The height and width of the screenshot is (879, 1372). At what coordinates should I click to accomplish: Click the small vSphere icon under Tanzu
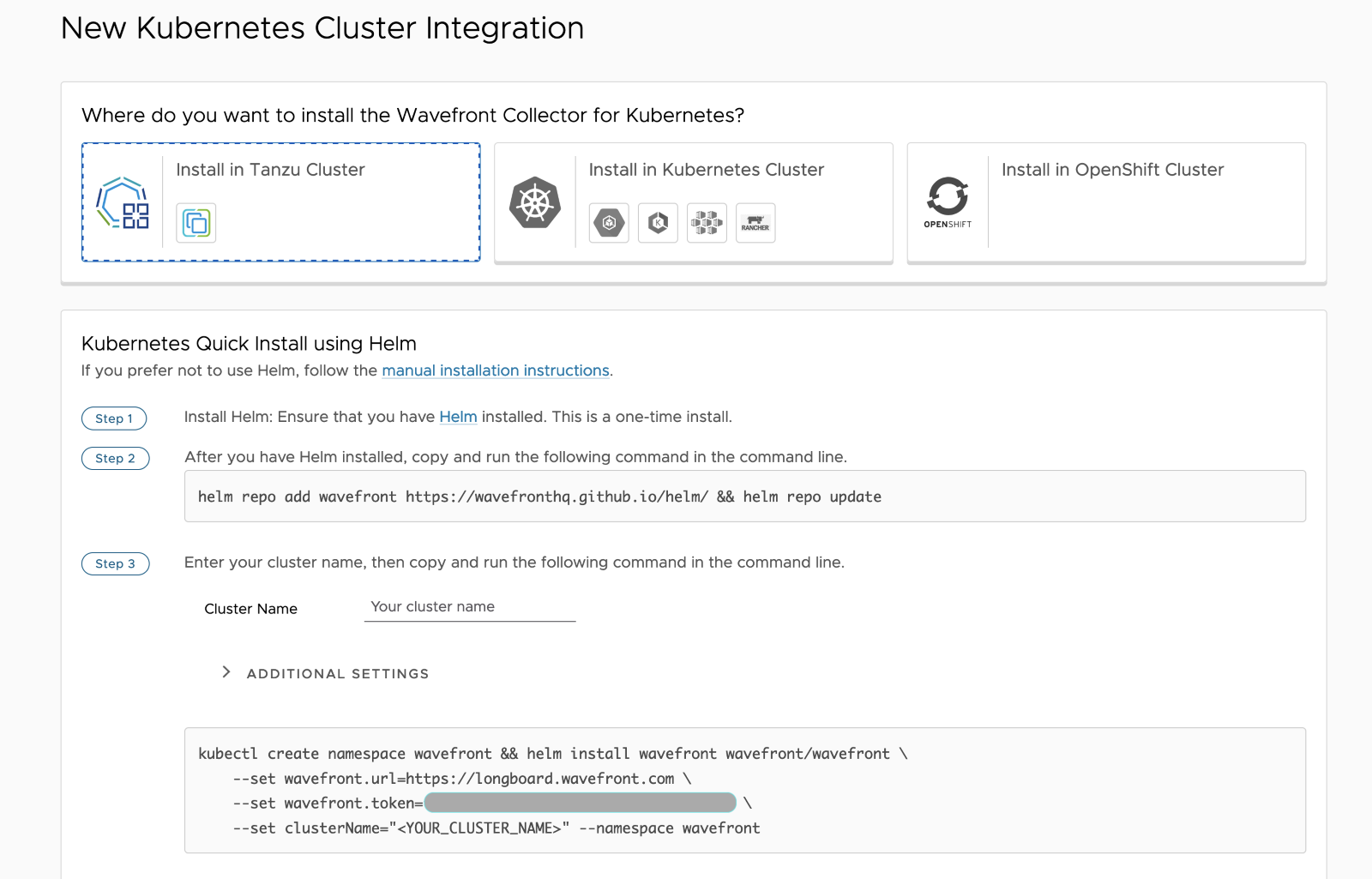[x=196, y=223]
